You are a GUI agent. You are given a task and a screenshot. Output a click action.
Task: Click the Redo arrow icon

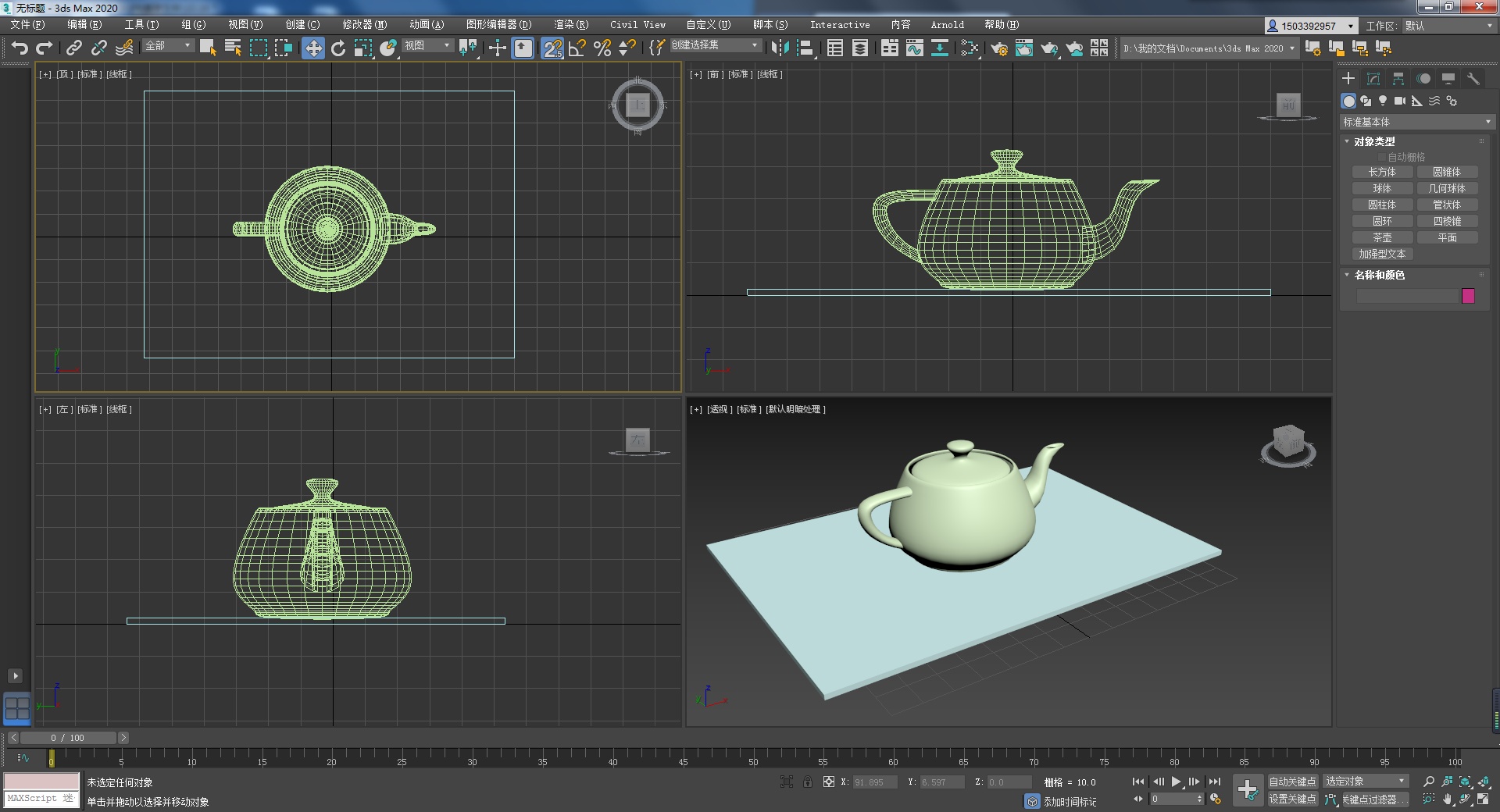45,48
